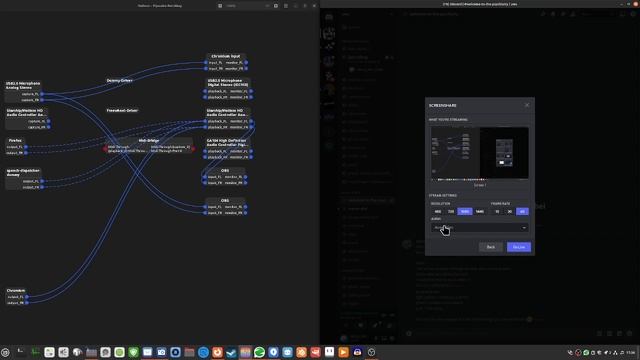Viewport: 640px width, 360px height.
Task: Select USB2.0 Microphone Analog Stereo node title
Action: tap(23, 85)
